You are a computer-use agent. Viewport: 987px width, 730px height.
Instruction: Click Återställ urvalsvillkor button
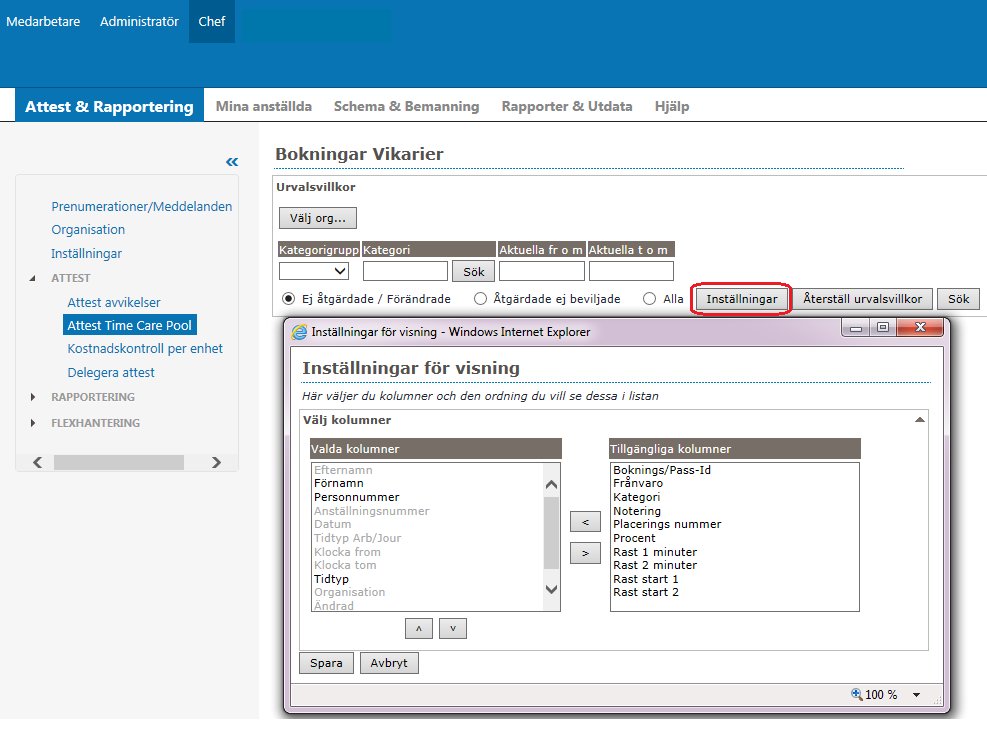[862, 298]
